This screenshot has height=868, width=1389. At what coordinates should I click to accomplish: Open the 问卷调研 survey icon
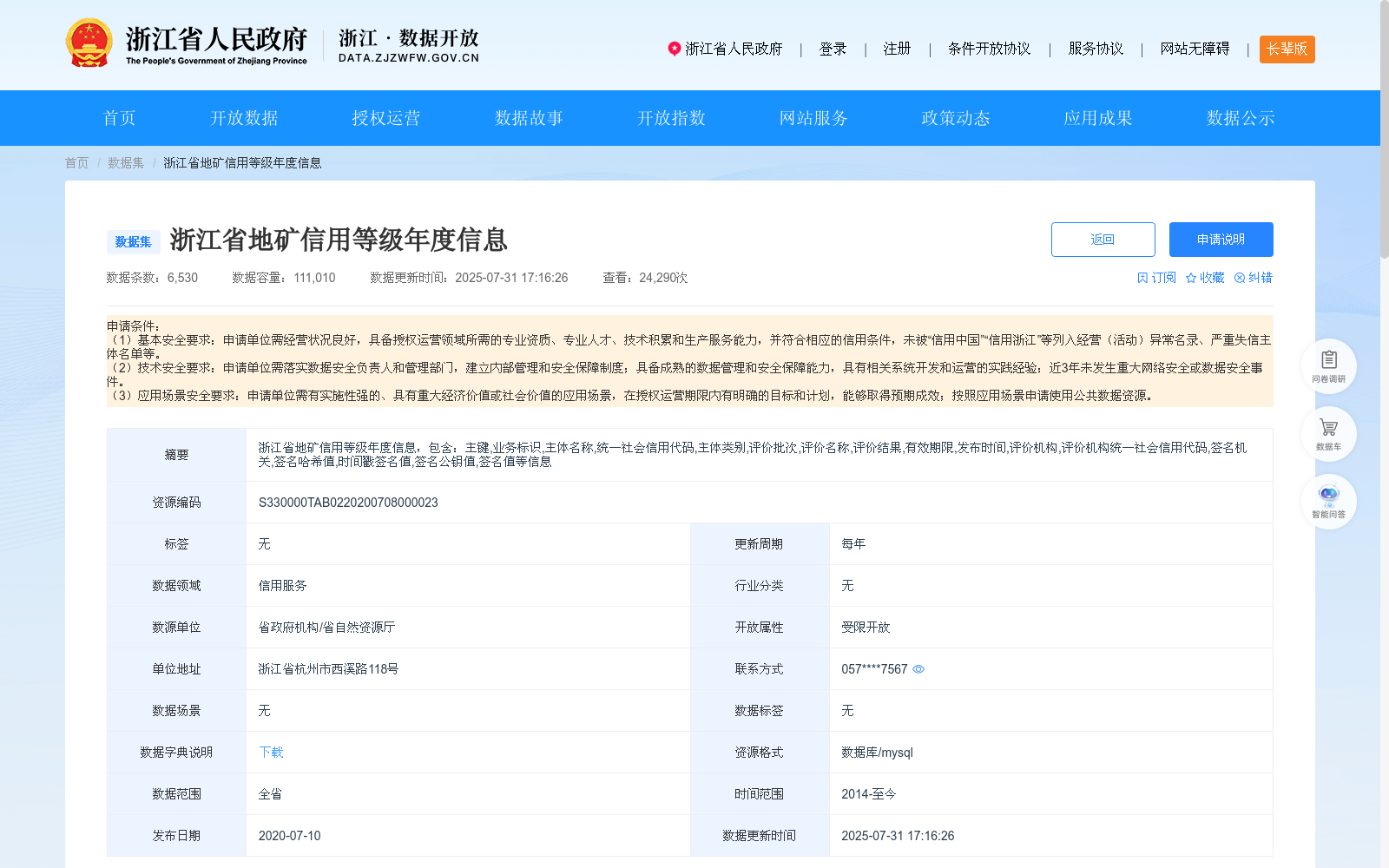point(1328,365)
